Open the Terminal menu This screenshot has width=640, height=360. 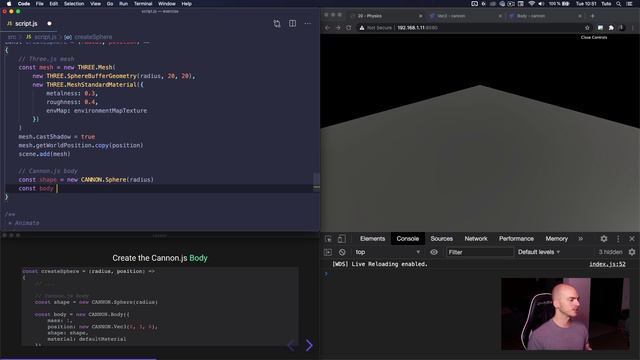coord(143,4)
